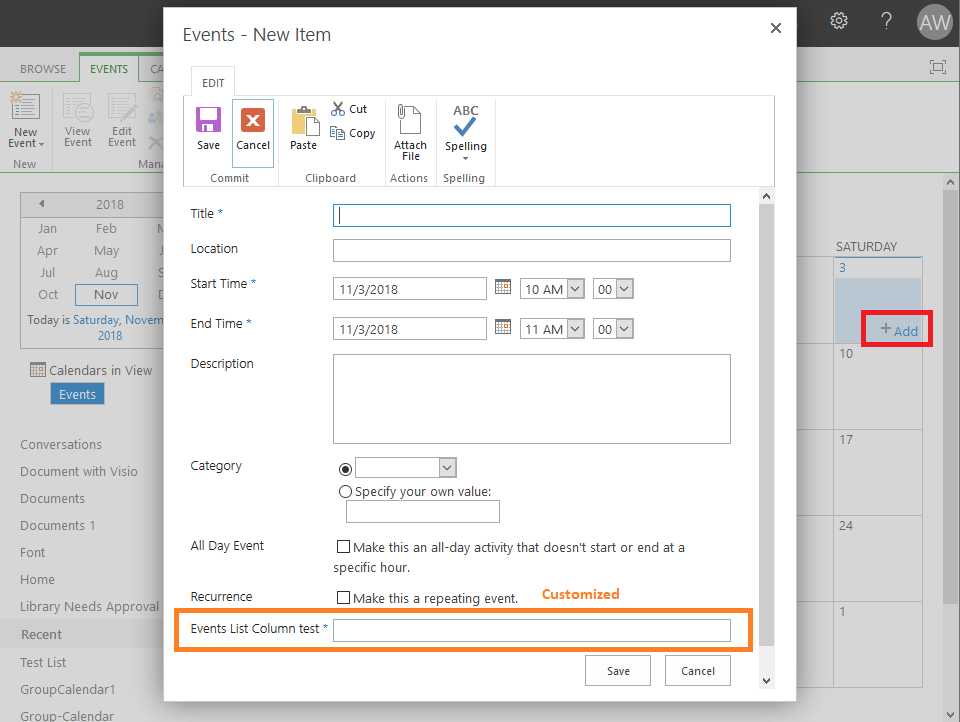Click the dialog scrollbar up arrow
The image size is (960, 722).
(767, 197)
